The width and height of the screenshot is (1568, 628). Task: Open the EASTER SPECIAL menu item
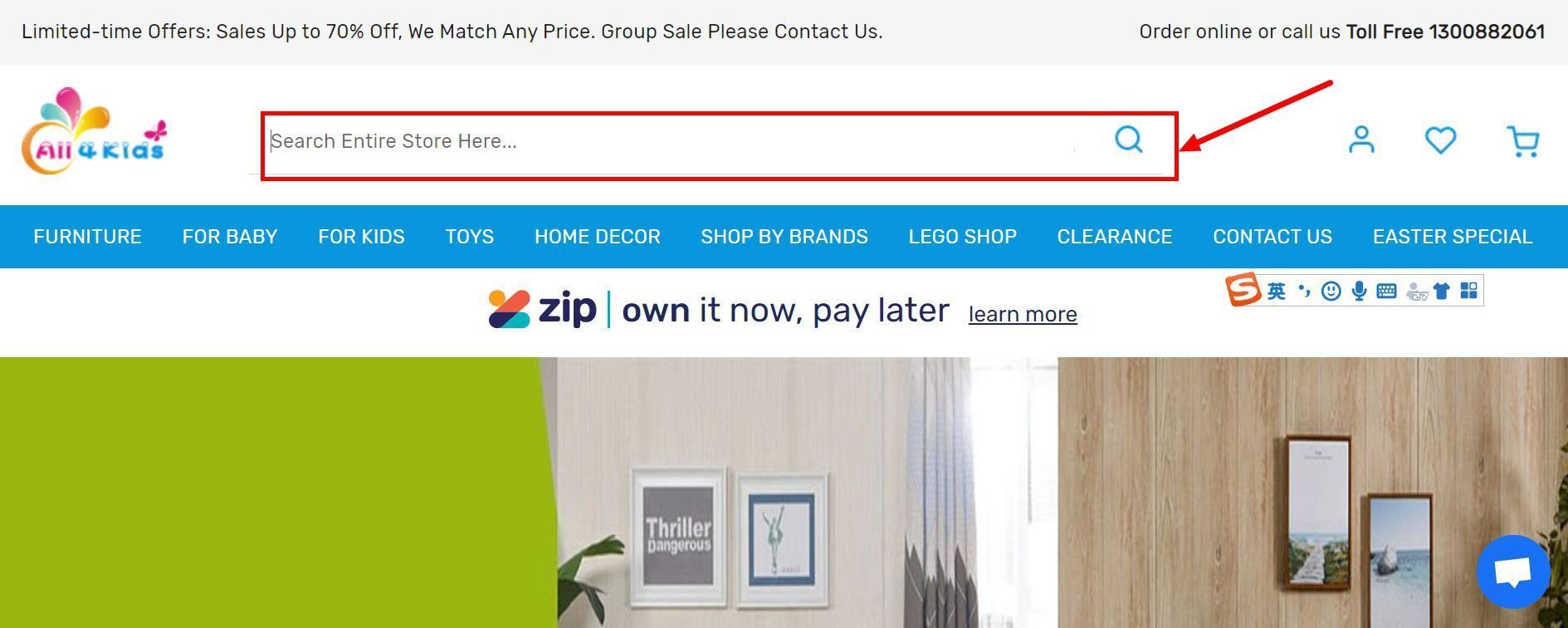pyautogui.click(x=1453, y=237)
